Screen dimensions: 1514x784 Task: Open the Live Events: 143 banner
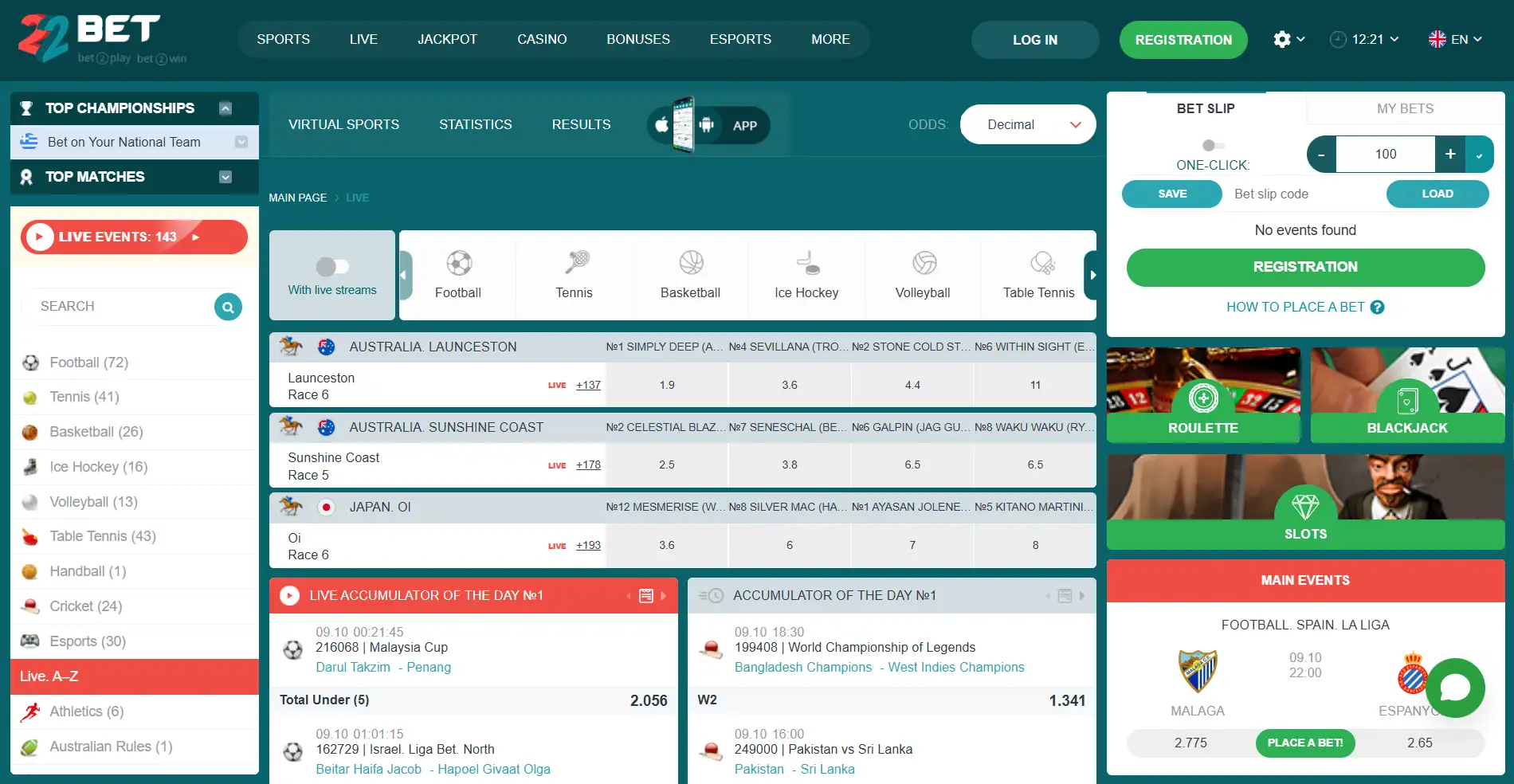[x=134, y=237]
